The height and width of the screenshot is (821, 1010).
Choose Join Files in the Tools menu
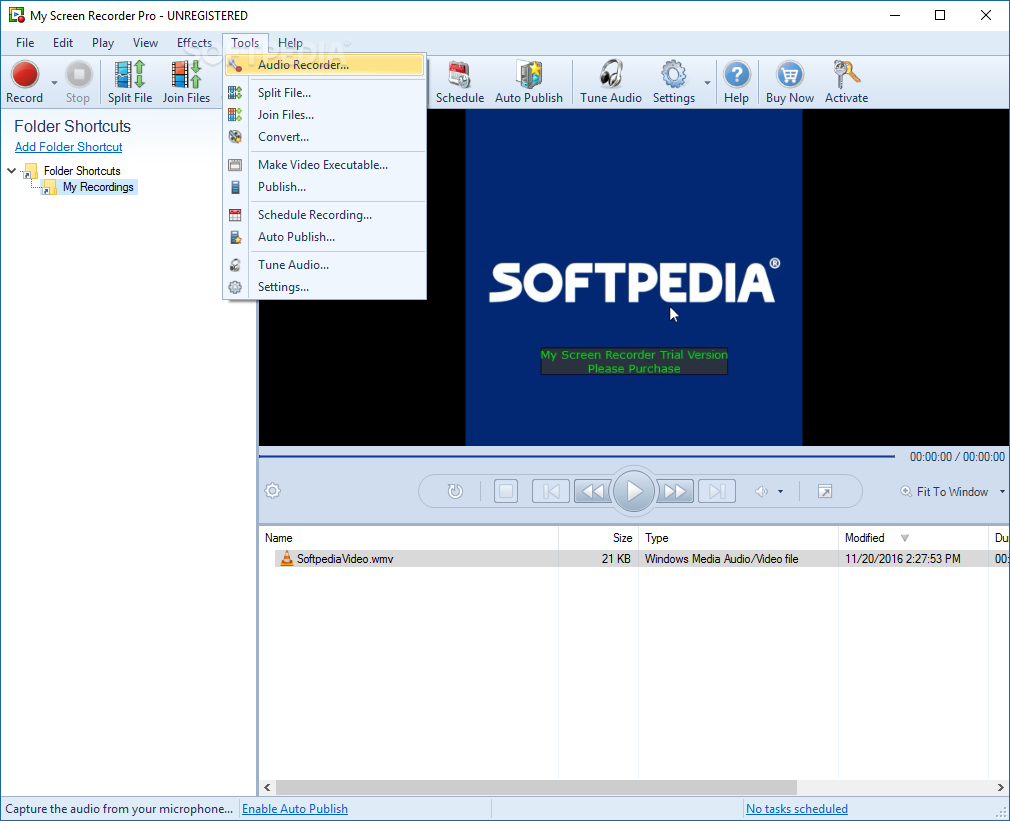325,115
